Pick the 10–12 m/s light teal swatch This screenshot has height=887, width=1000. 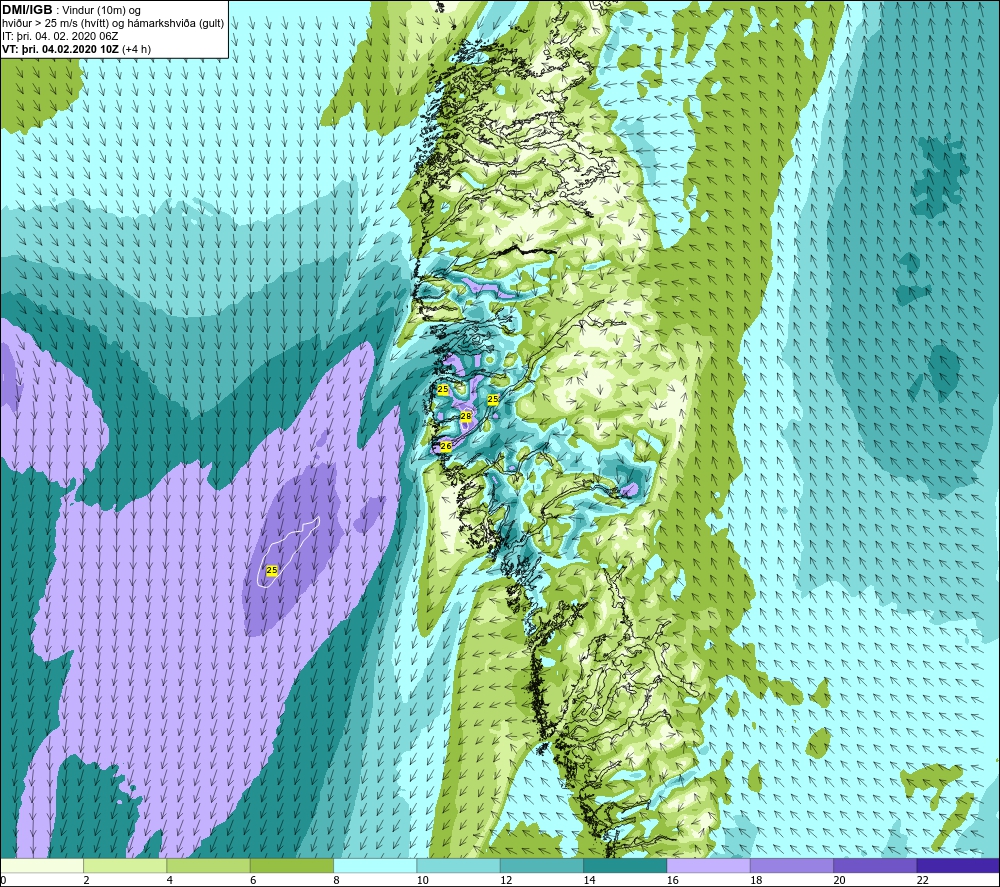(x=459, y=865)
